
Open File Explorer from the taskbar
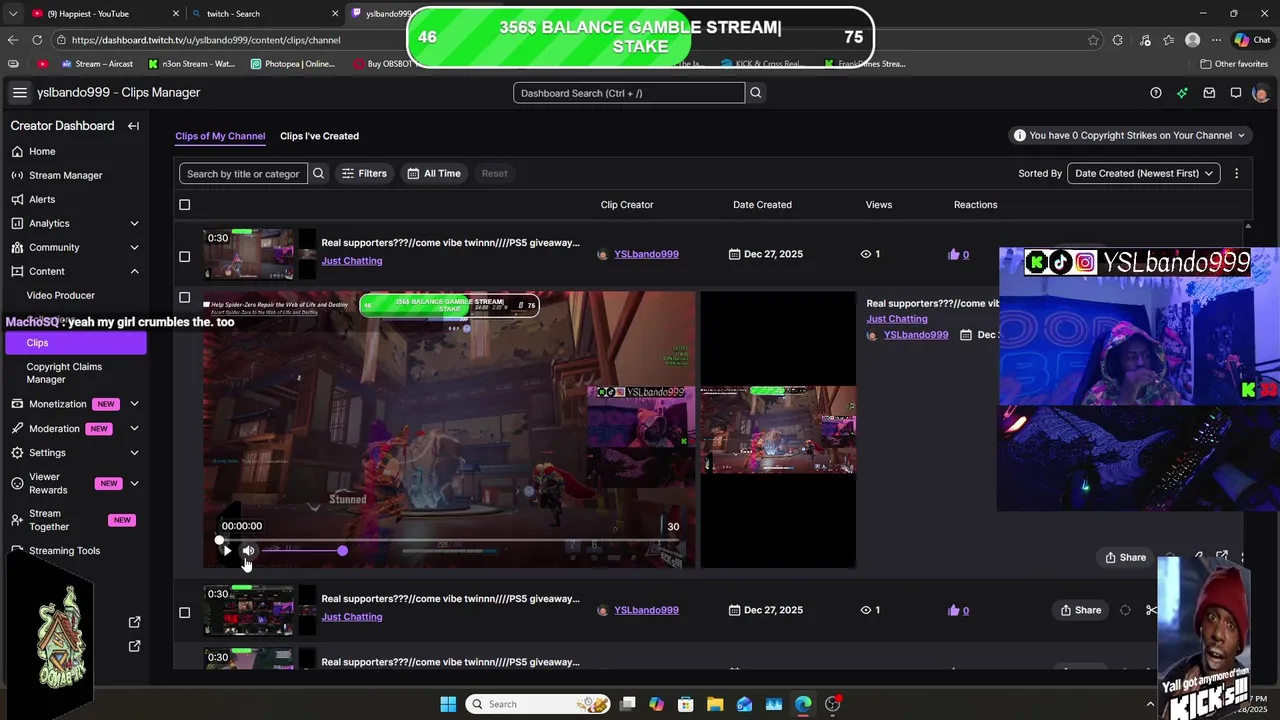pos(715,704)
